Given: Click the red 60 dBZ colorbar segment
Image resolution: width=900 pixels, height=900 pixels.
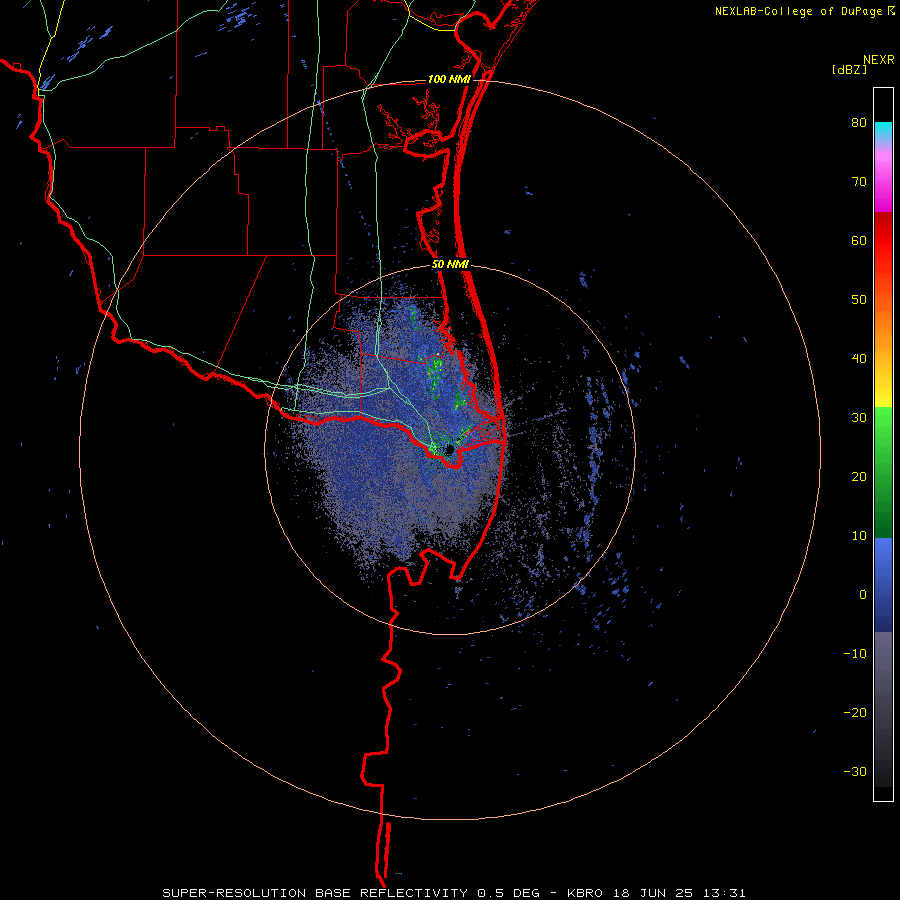Looking at the screenshot, I should [883, 240].
